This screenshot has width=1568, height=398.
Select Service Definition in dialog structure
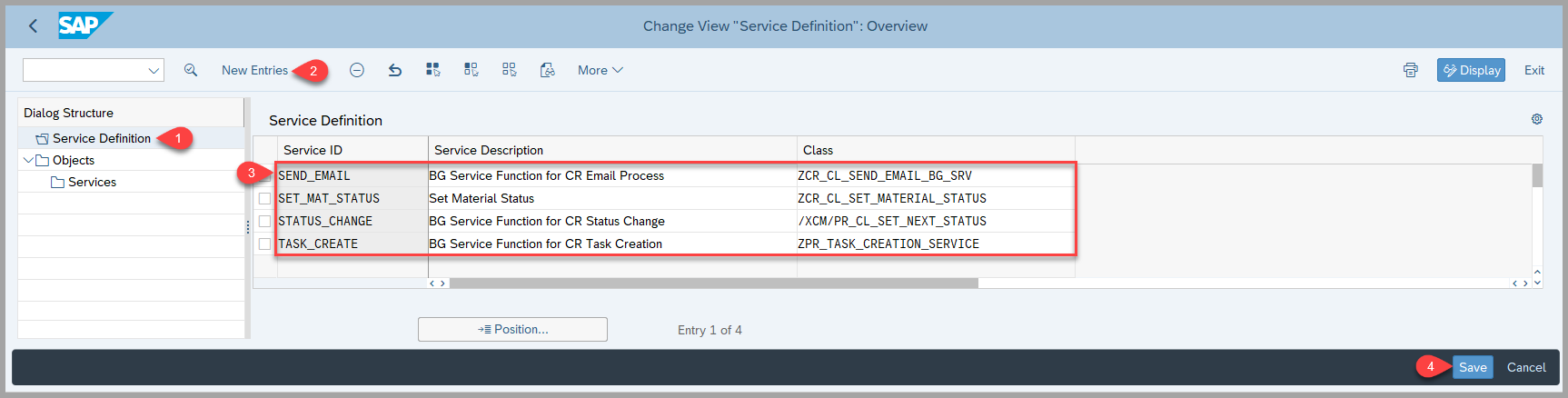click(x=101, y=138)
